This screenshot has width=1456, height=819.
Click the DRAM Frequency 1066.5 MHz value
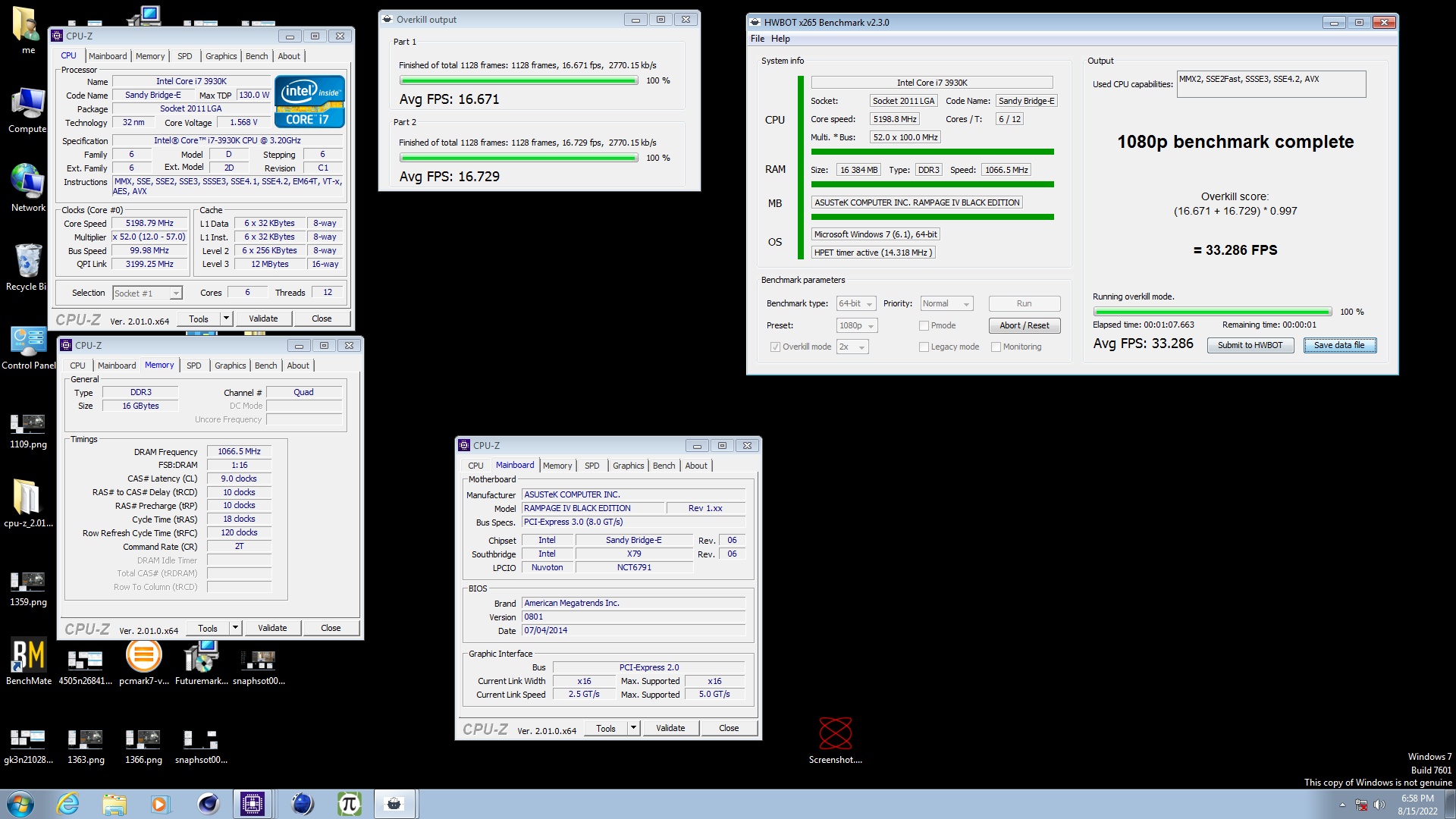tap(239, 451)
